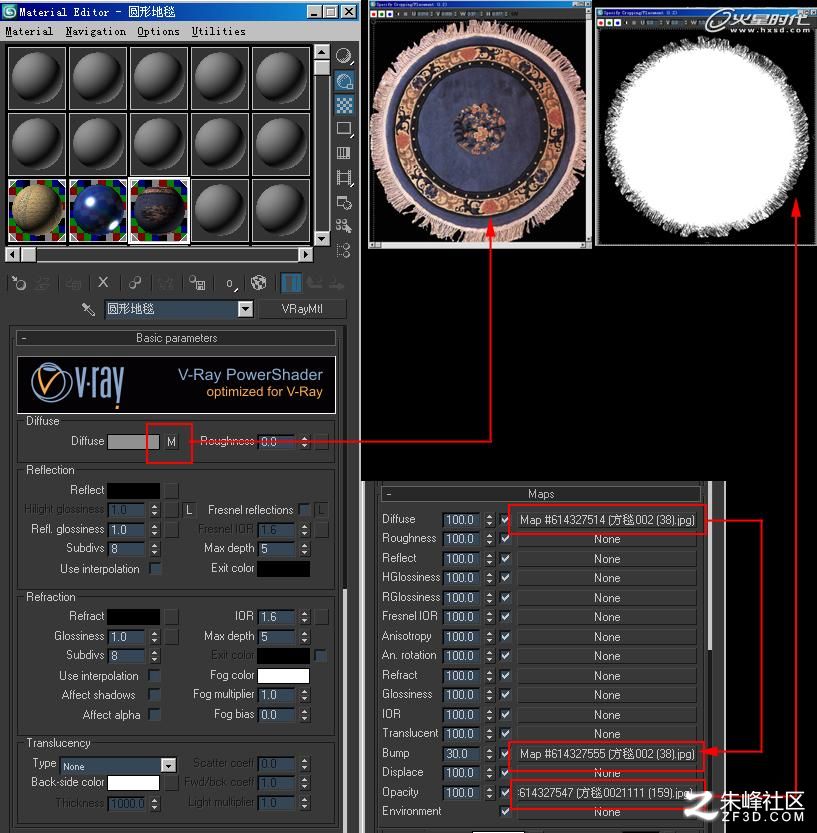Screen dimensions: 817x833
Task: Click the reflection Exit color swatch
Action: (x=283, y=569)
